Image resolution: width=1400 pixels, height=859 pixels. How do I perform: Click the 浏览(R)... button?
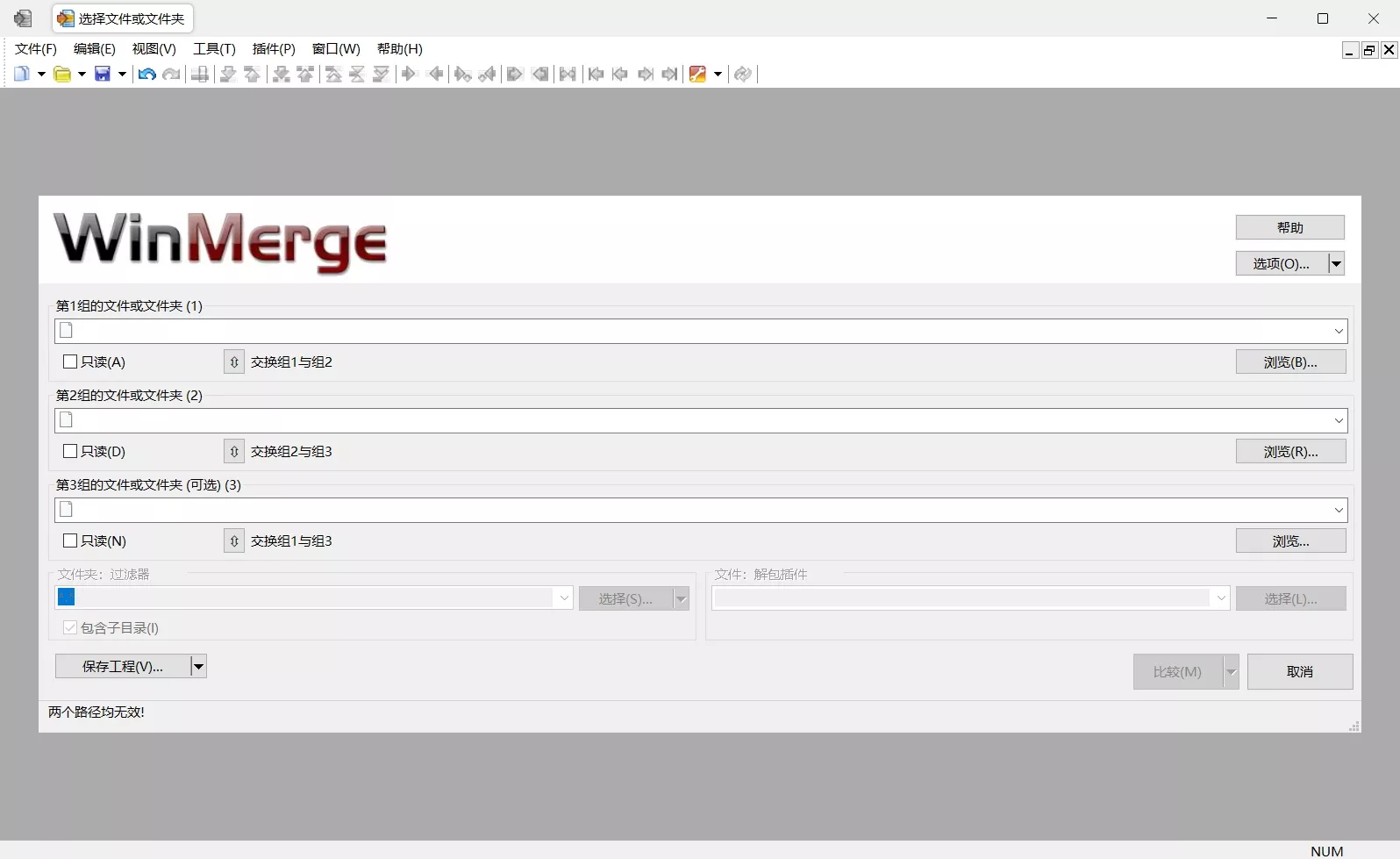click(1291, 451)
